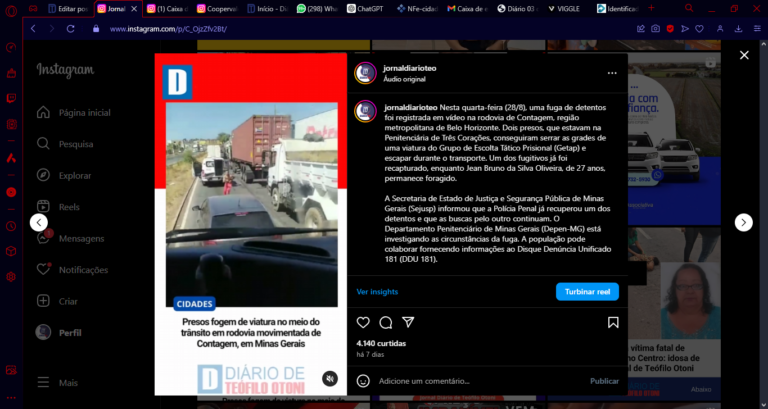Save the post with the bookmark icon

[x=613, y=322]
